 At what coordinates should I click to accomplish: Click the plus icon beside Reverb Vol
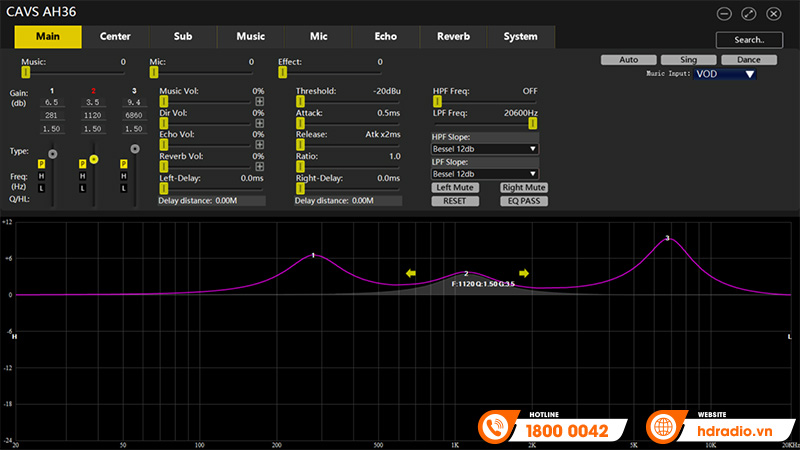(260, 167)
